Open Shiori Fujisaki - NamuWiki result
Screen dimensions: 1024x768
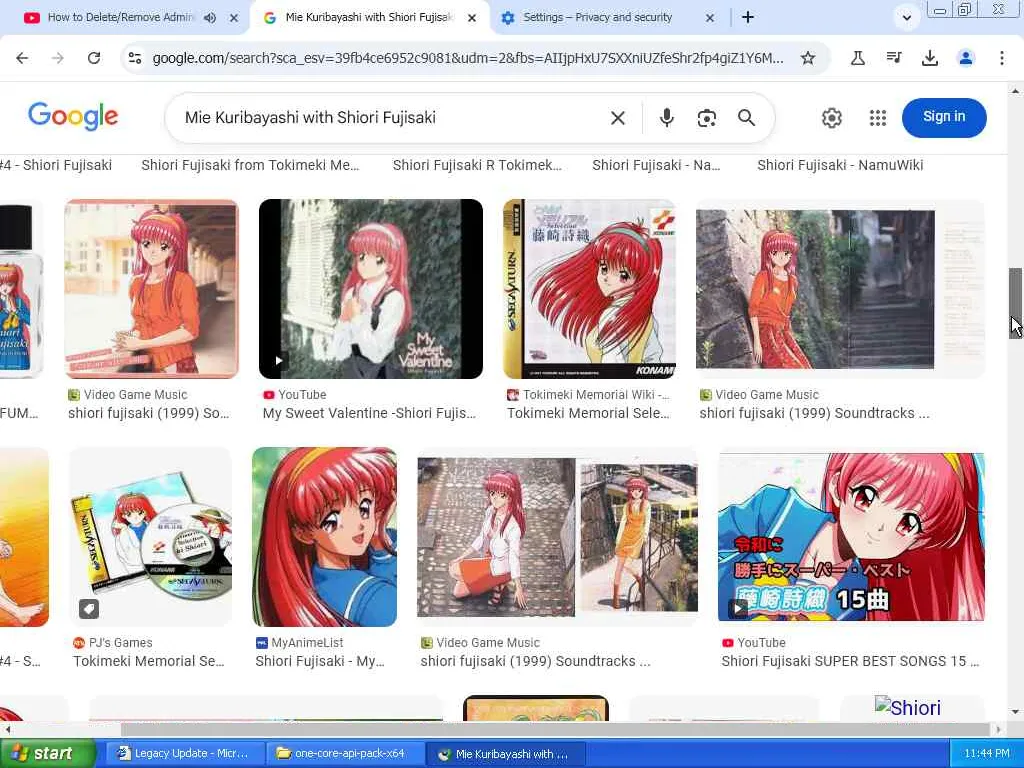pyautogui.click(x=840, y=165)
